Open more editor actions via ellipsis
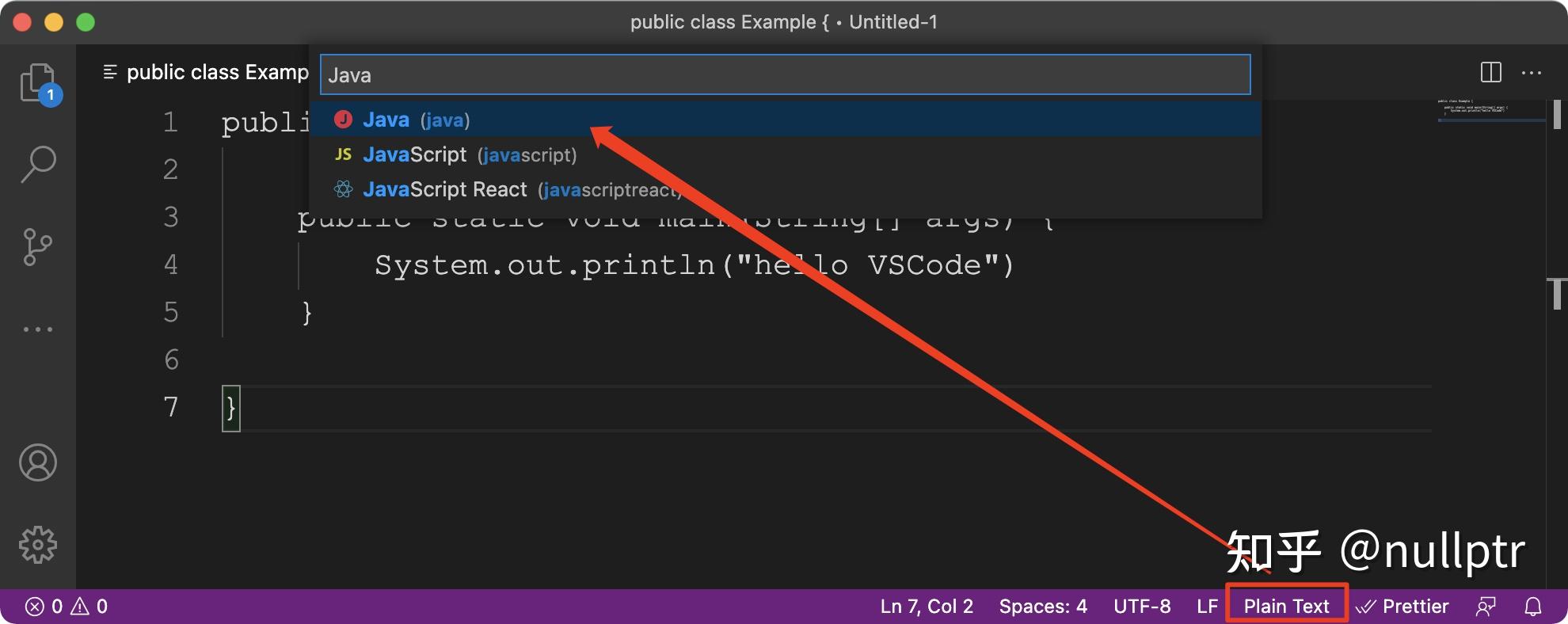The image size is (1568, 624). 1532,72
